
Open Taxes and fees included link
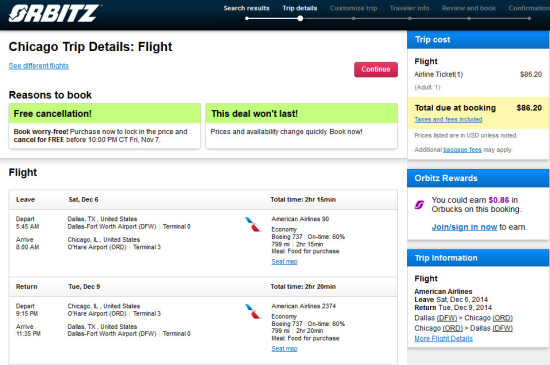[448, 120]
